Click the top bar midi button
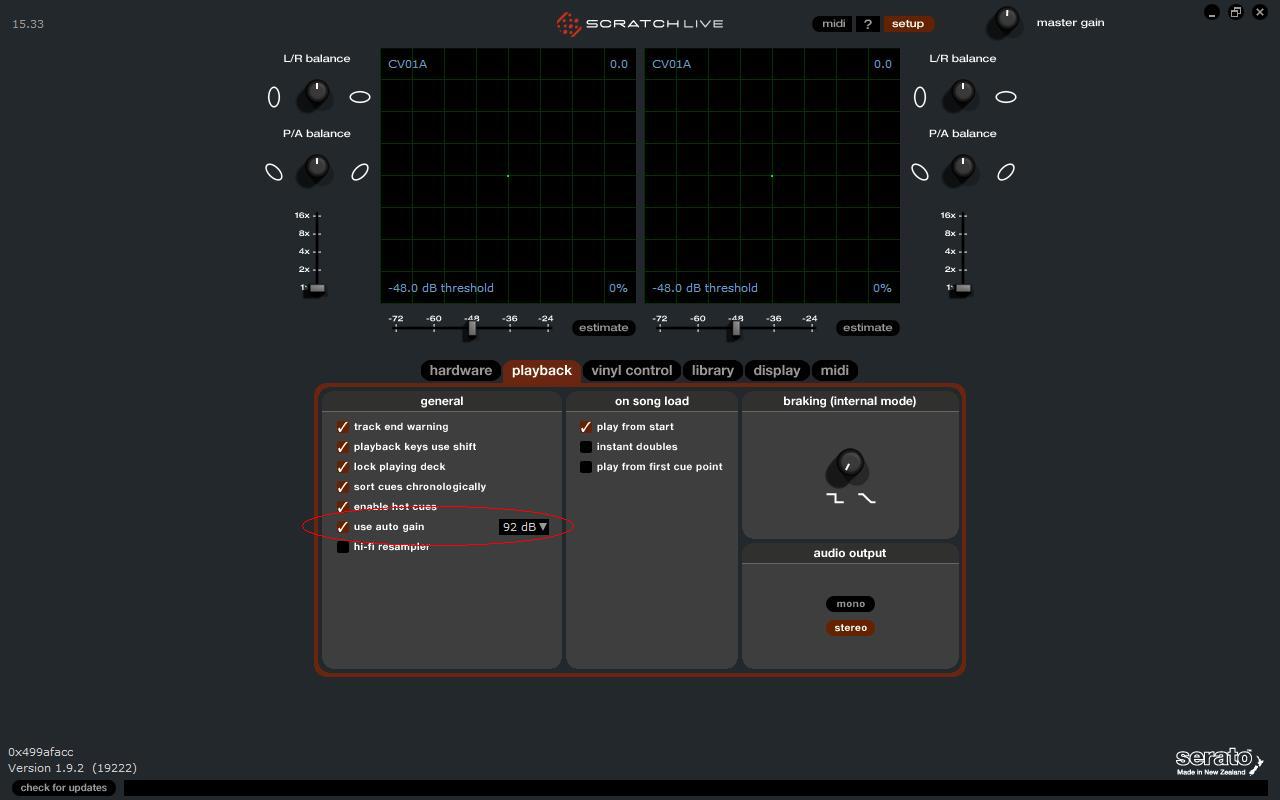 pyautogui.click(x=833, y=23)
